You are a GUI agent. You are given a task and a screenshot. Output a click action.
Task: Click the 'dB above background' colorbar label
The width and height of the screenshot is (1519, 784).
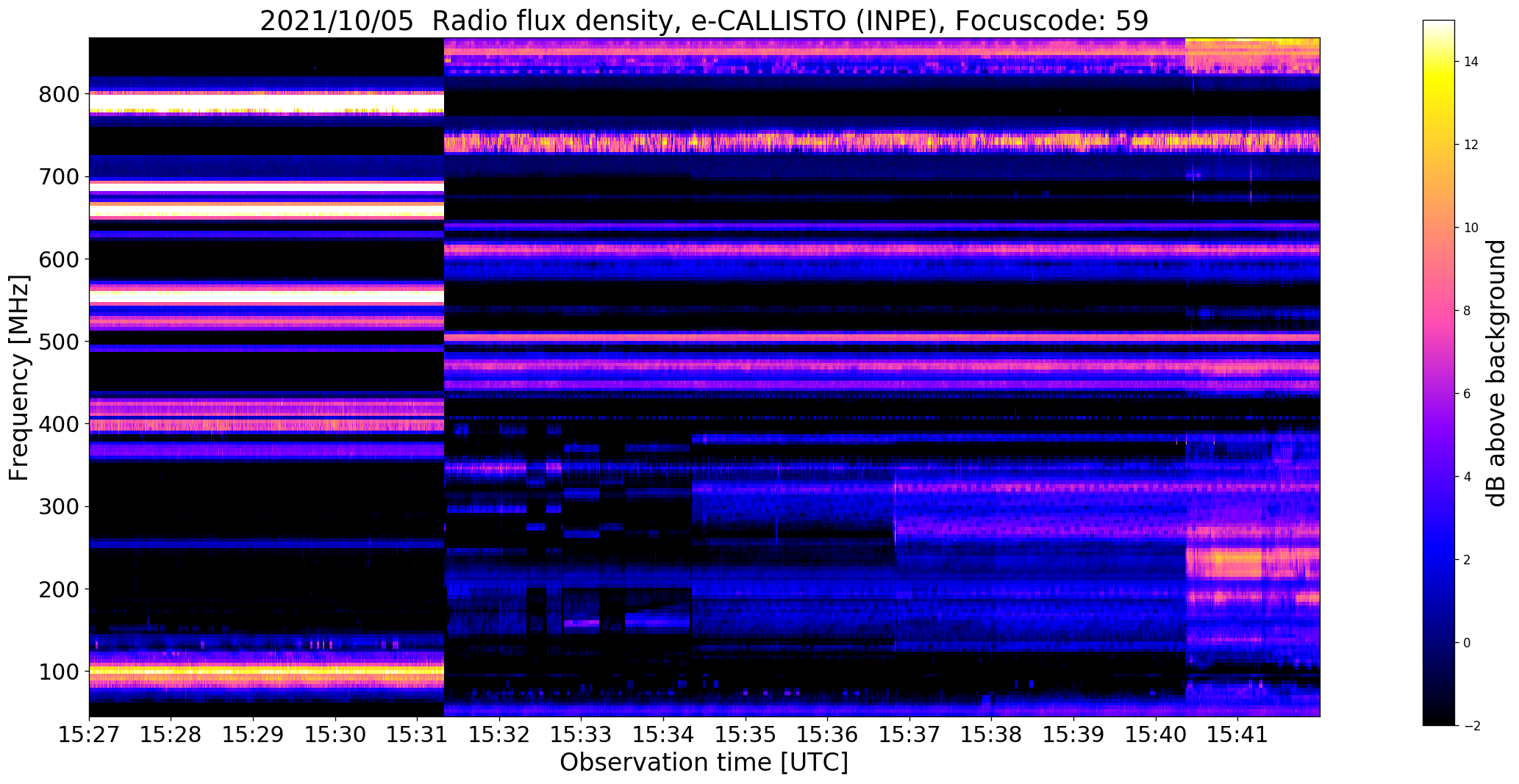click(x=1497, y=373)
